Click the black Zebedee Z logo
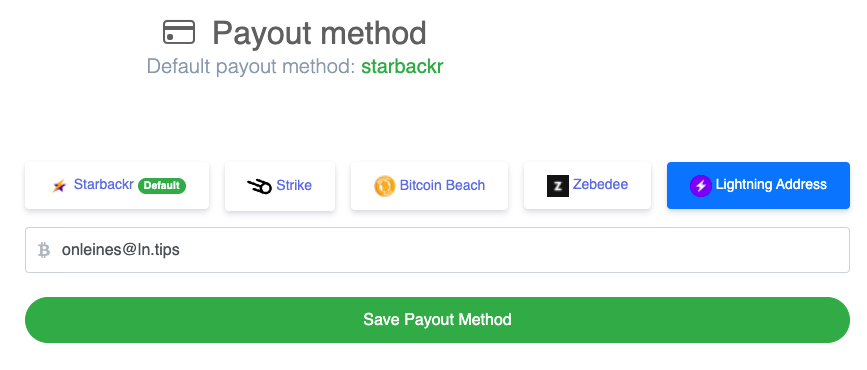 coord(557,186)
